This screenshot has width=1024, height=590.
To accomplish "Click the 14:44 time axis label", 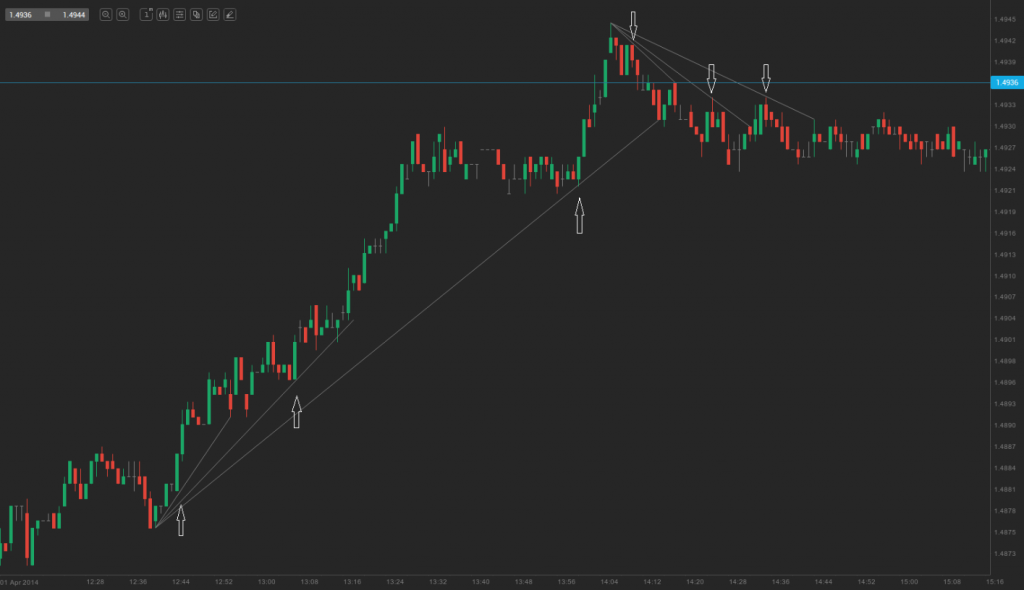I will click(x=824, y=582).
